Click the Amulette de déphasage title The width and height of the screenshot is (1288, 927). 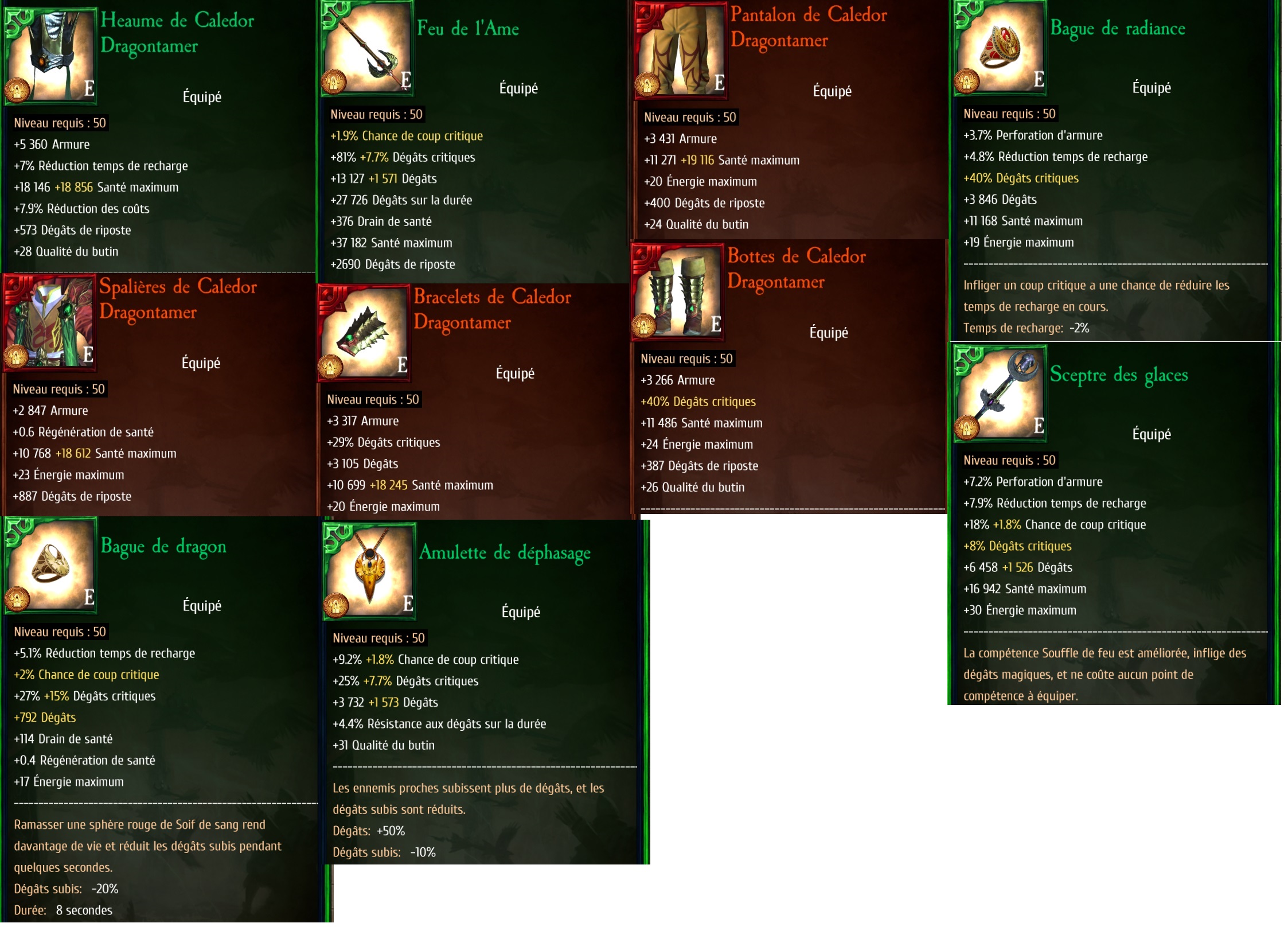point(505,553)
